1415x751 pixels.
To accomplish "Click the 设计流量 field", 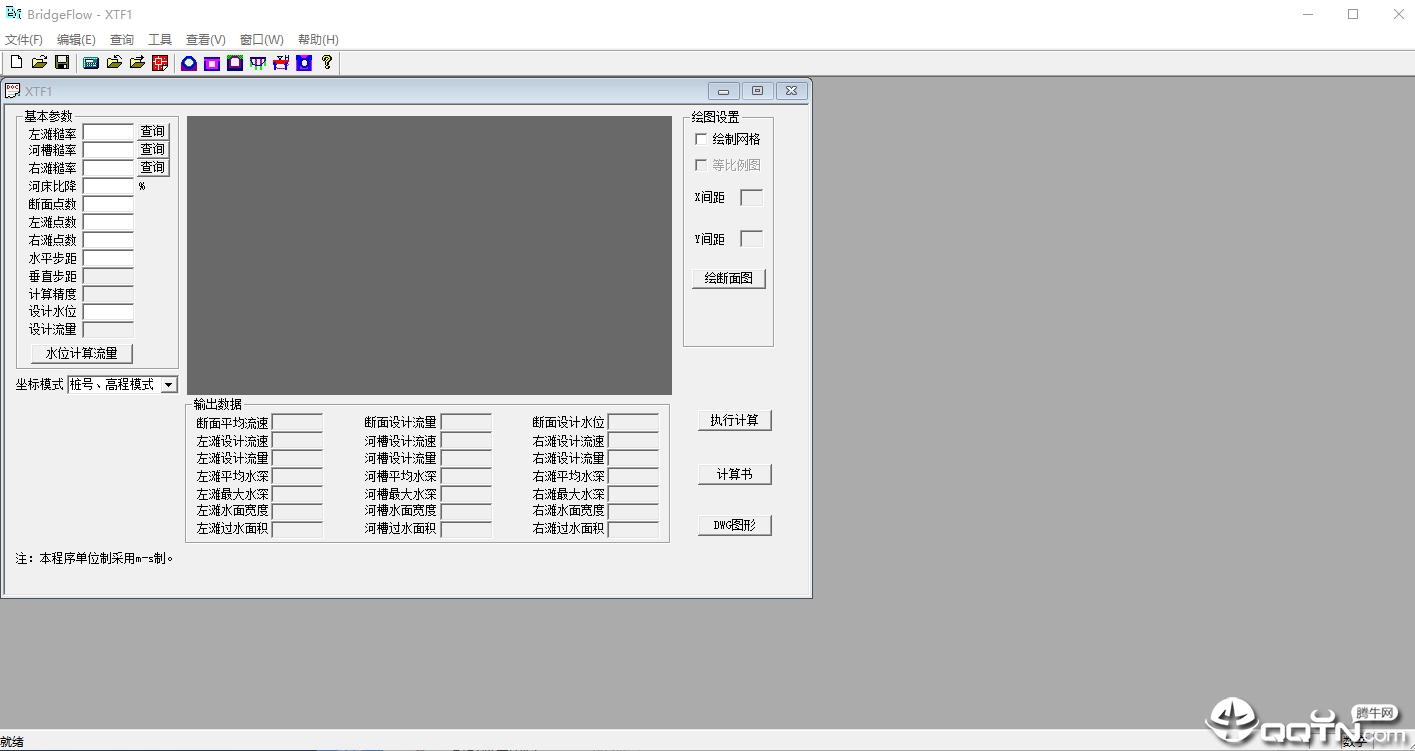I will 108,330.
